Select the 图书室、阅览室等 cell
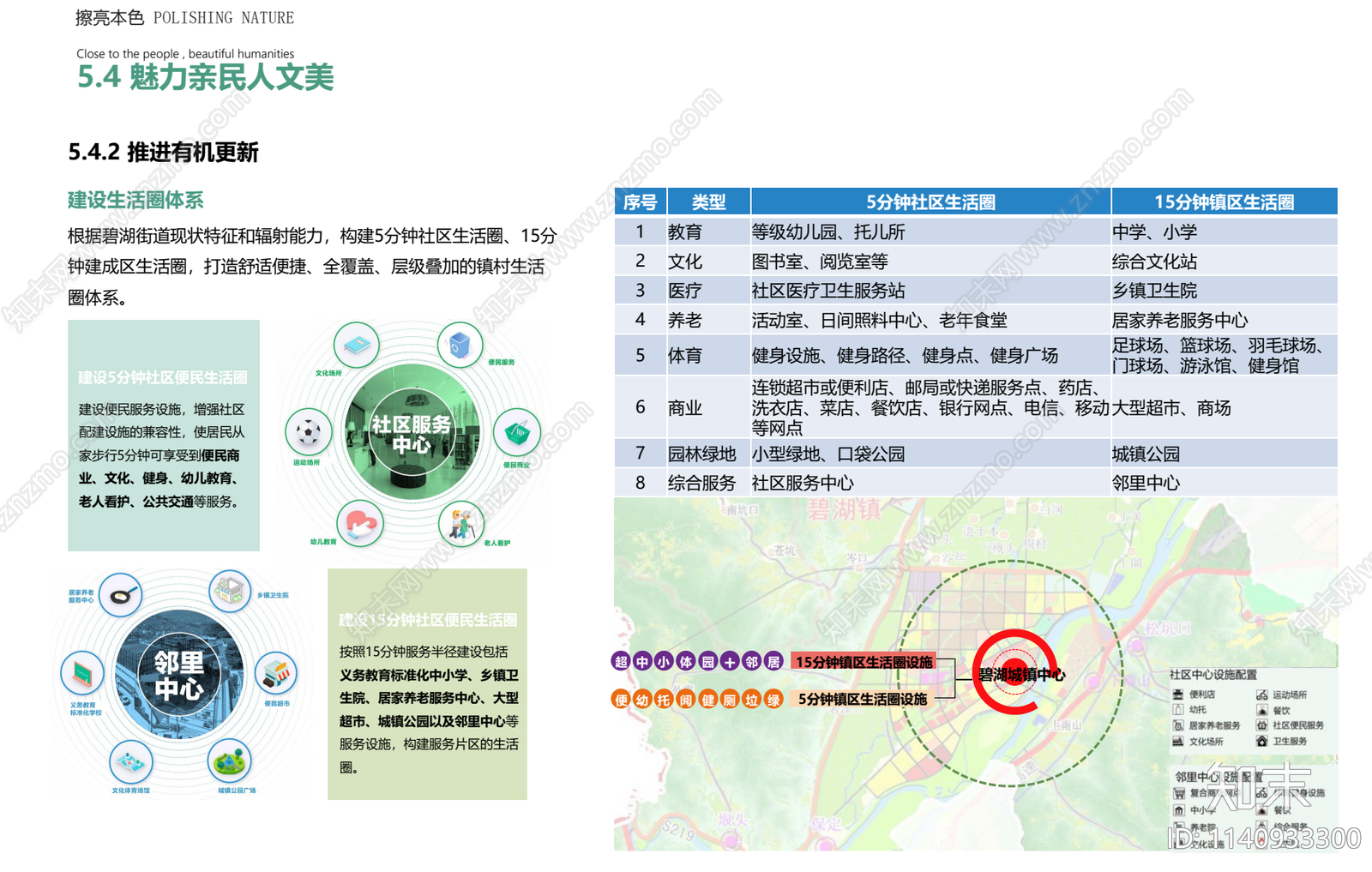Image resolution: width=1372 pixels, height=872 pixels. tap(930, 261)
